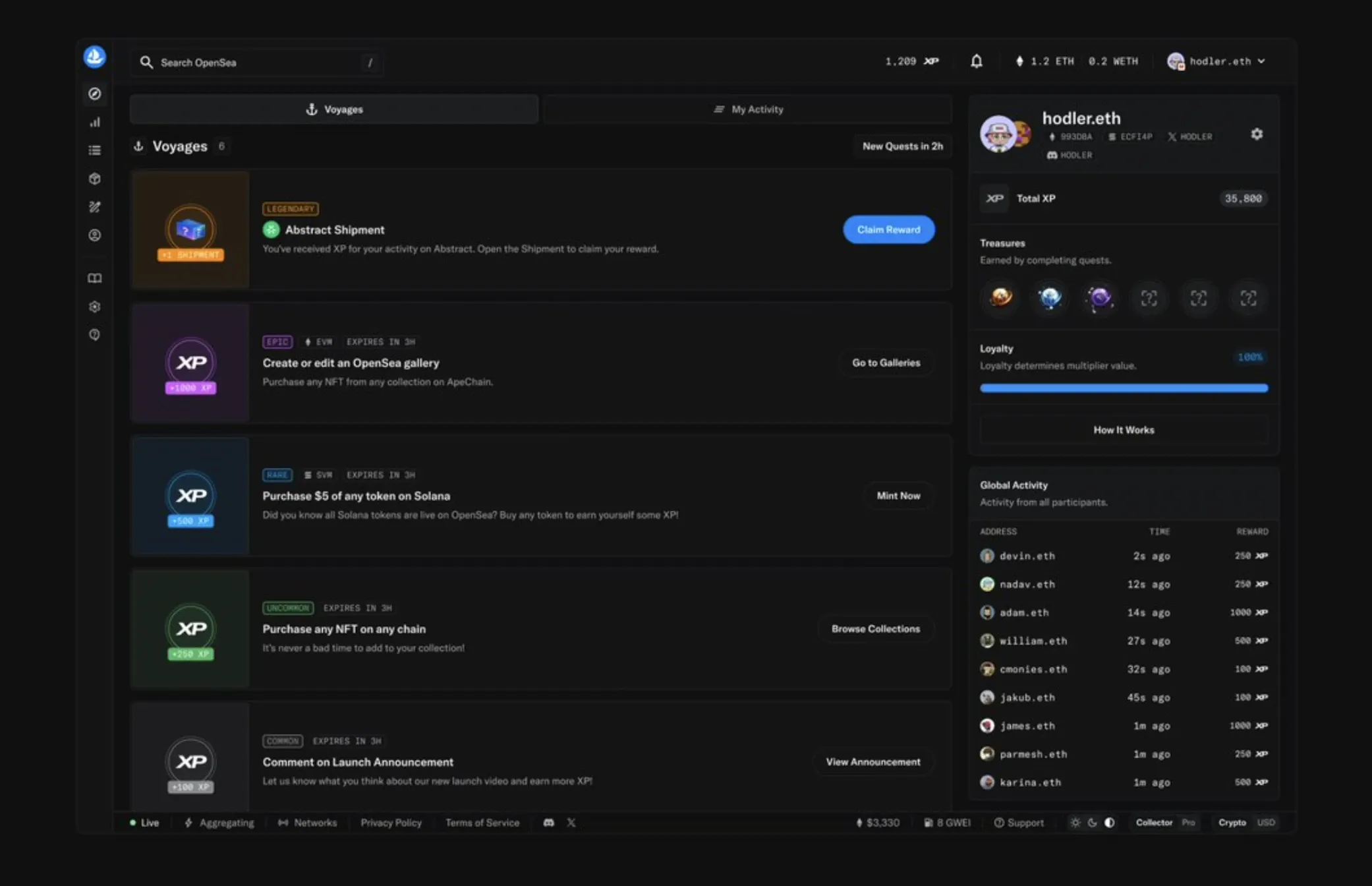Switch to the Voyages tab

click(x=334, y=109)
